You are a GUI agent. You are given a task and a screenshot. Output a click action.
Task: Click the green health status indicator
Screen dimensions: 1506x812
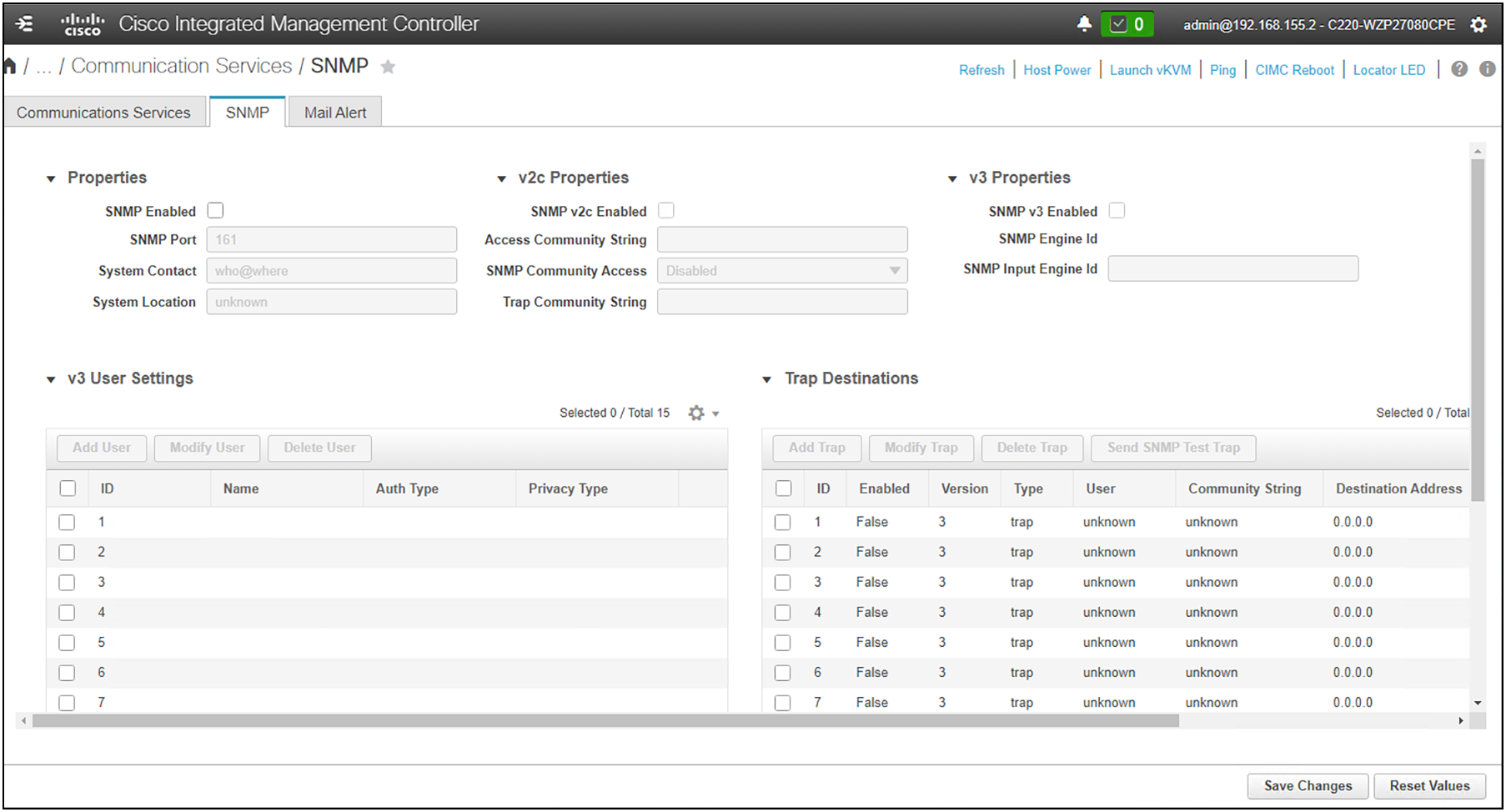[1127, 24]
